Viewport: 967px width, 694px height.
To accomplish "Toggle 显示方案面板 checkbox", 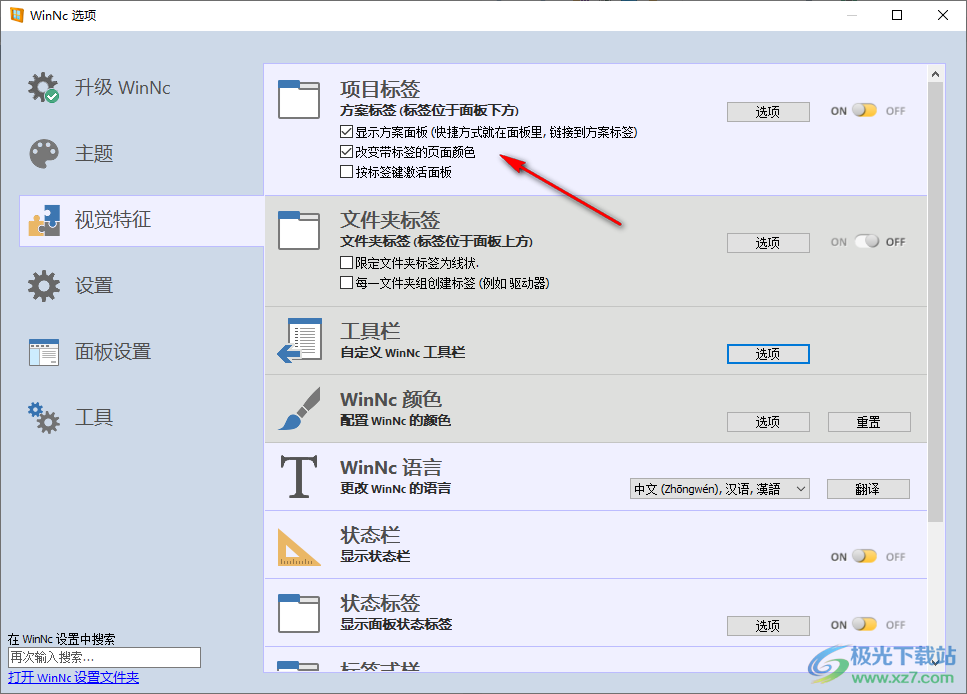I will pos(347,132).
